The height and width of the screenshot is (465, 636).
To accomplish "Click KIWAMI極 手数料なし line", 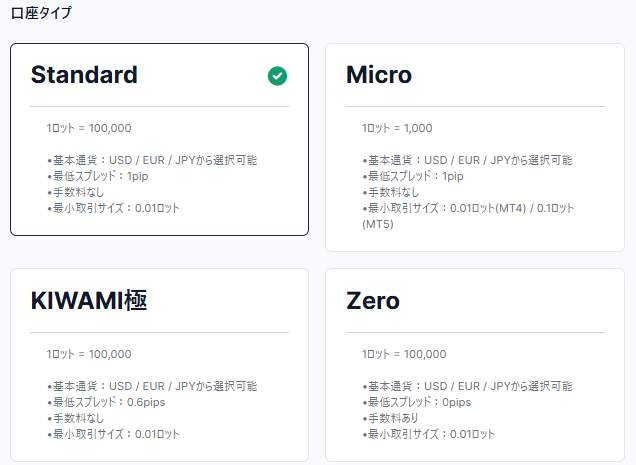I will (75, 418).
